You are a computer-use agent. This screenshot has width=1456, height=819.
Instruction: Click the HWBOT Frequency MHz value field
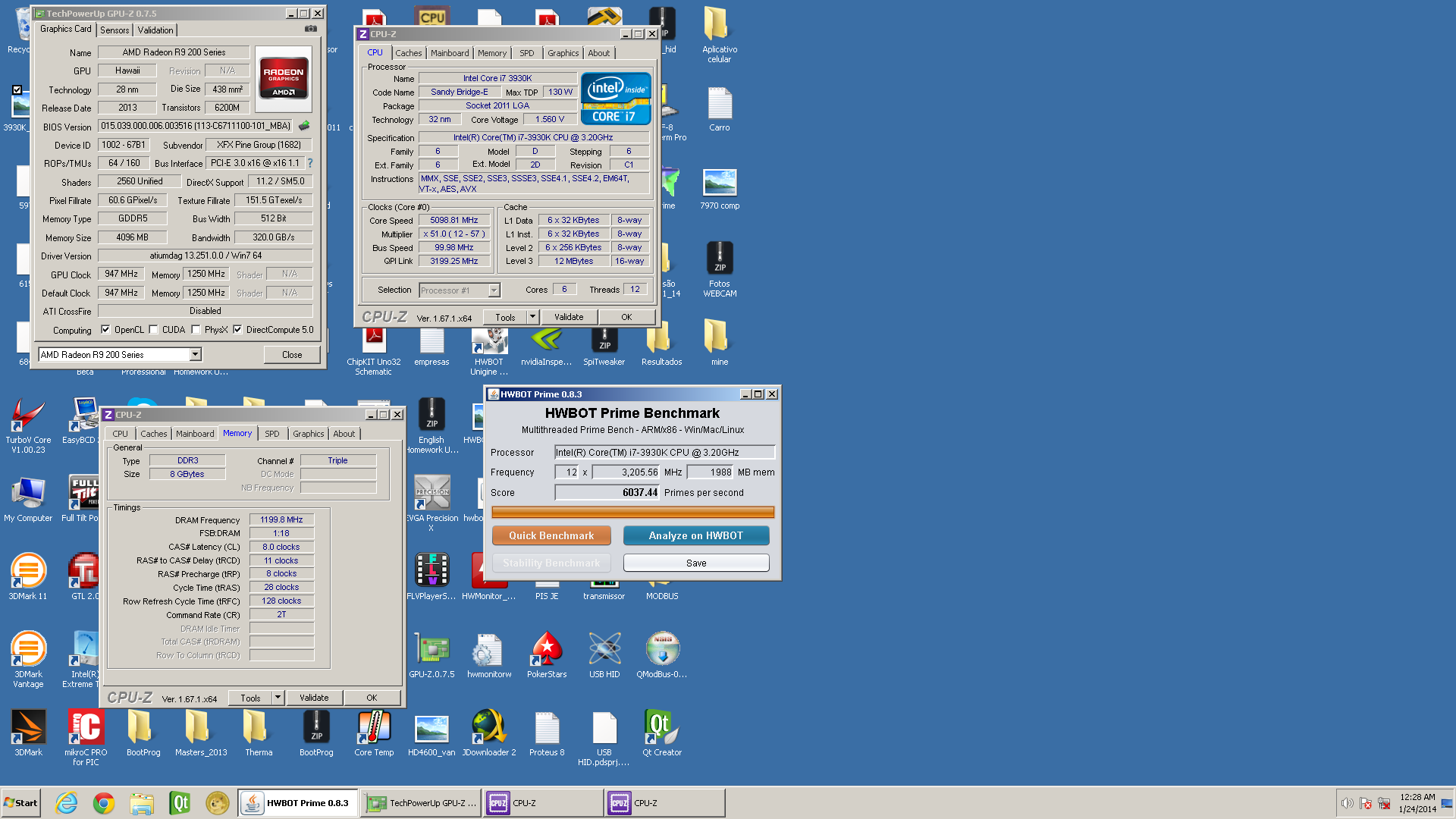tap(626, 472)
